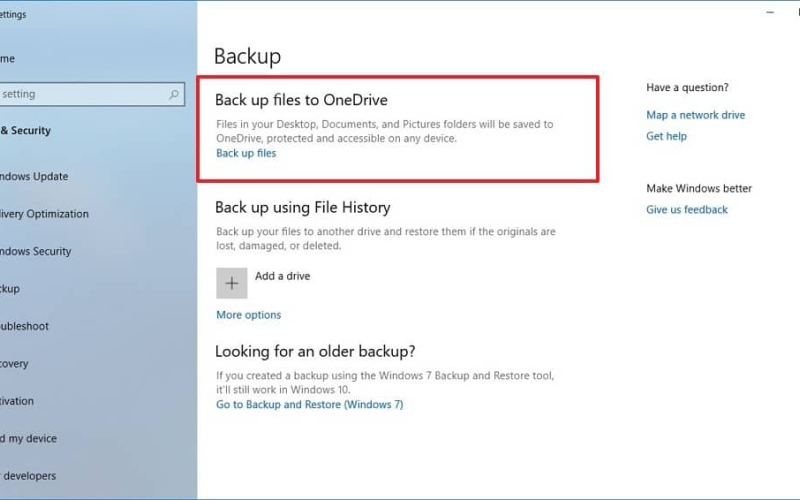Click the search magnifier icon in sidebar

(174, 94)
